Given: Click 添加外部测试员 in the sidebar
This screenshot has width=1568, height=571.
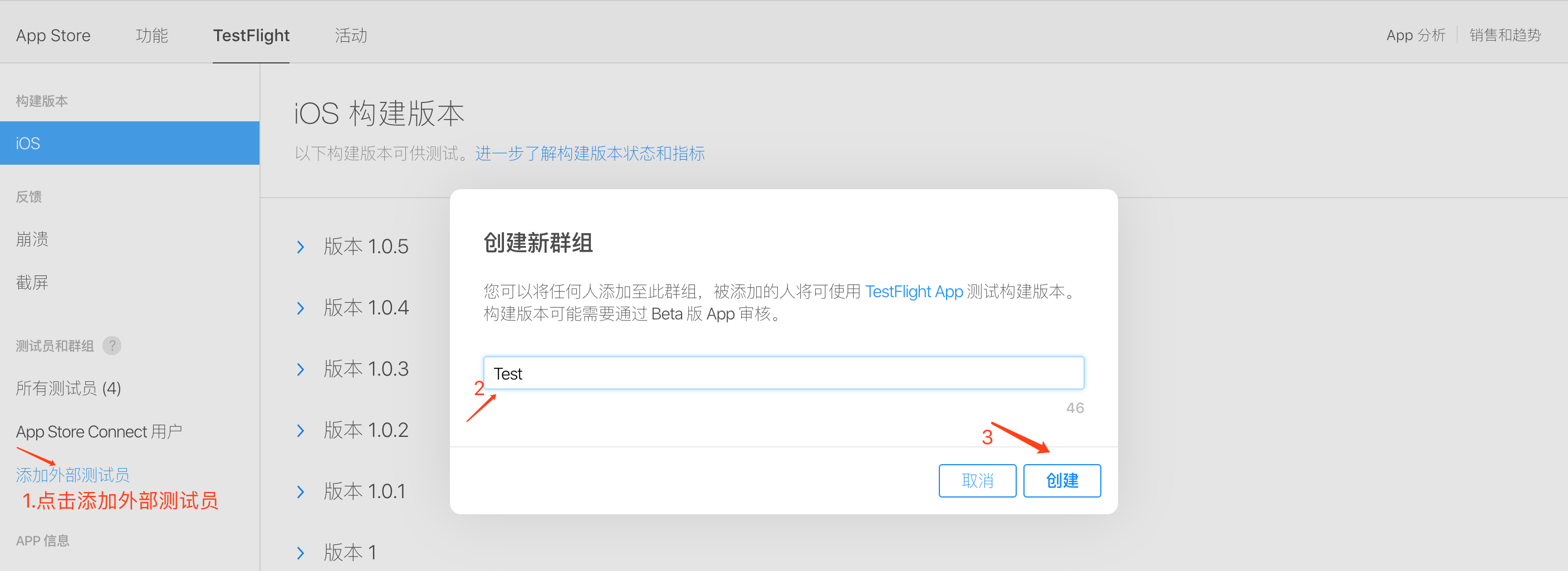Looking at the screenshot, I should click(72, 474).
